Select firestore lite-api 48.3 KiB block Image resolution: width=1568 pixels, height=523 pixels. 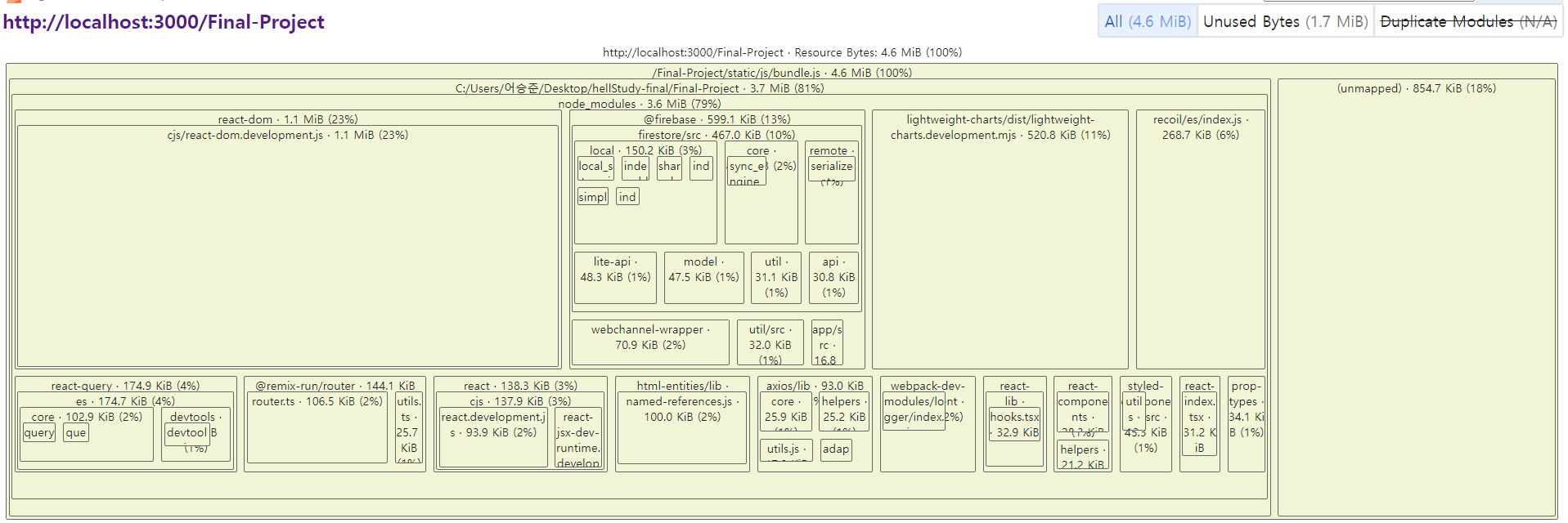click(x=615, y=277)
